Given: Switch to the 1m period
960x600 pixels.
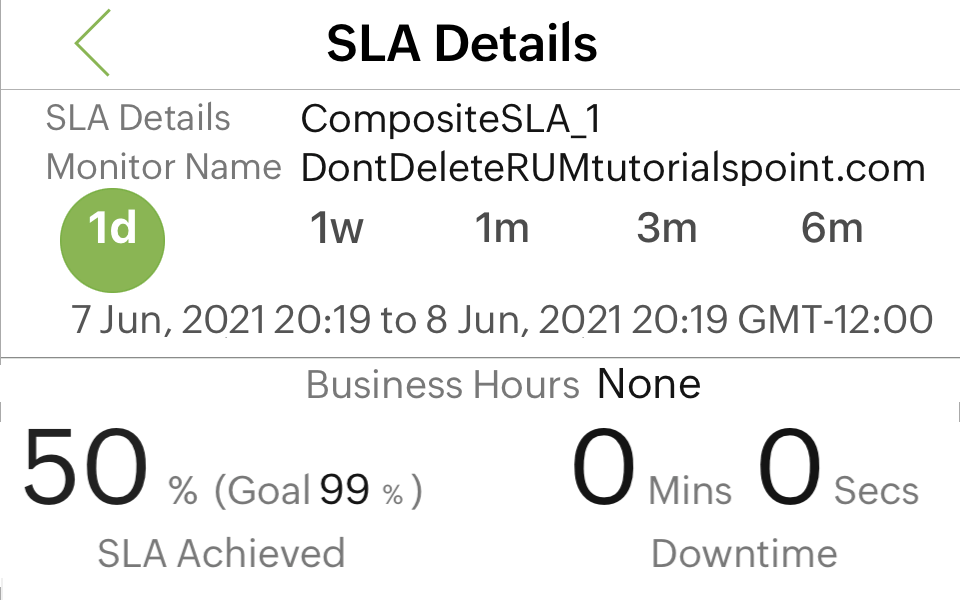Looking at the screenshot, I should (503, 228).
